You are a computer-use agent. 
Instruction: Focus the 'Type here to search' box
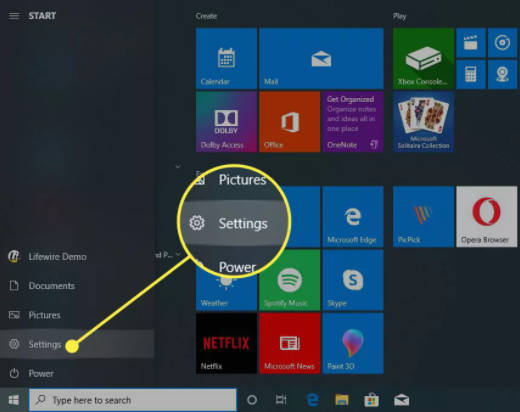coord(133,400)
